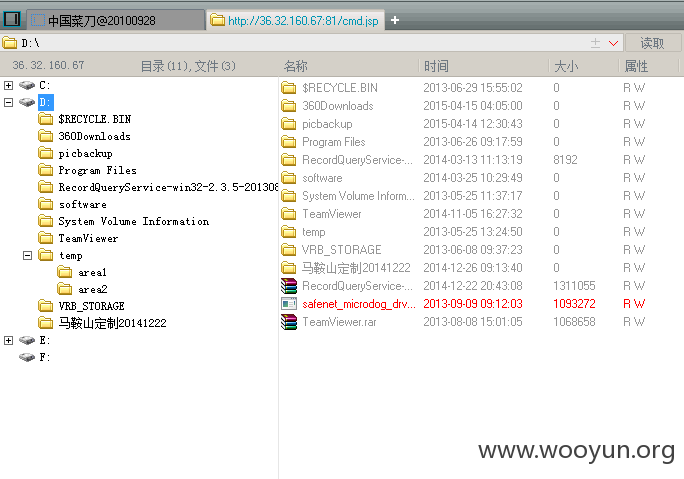Click the 读取 button
The height and width of the screenshot is (479, 684).
(x=652, y=43)
